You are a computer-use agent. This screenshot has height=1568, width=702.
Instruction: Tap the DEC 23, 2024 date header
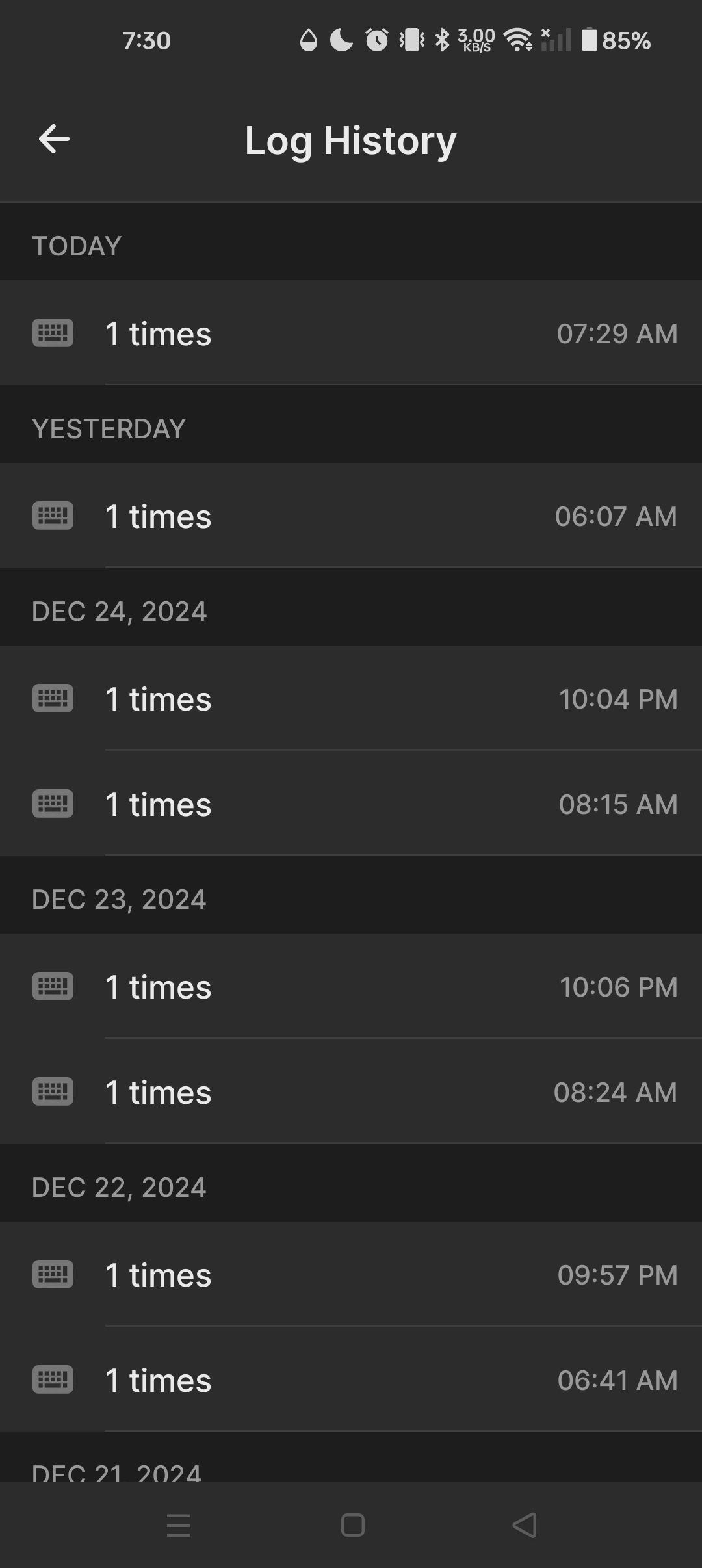(119, 899)
